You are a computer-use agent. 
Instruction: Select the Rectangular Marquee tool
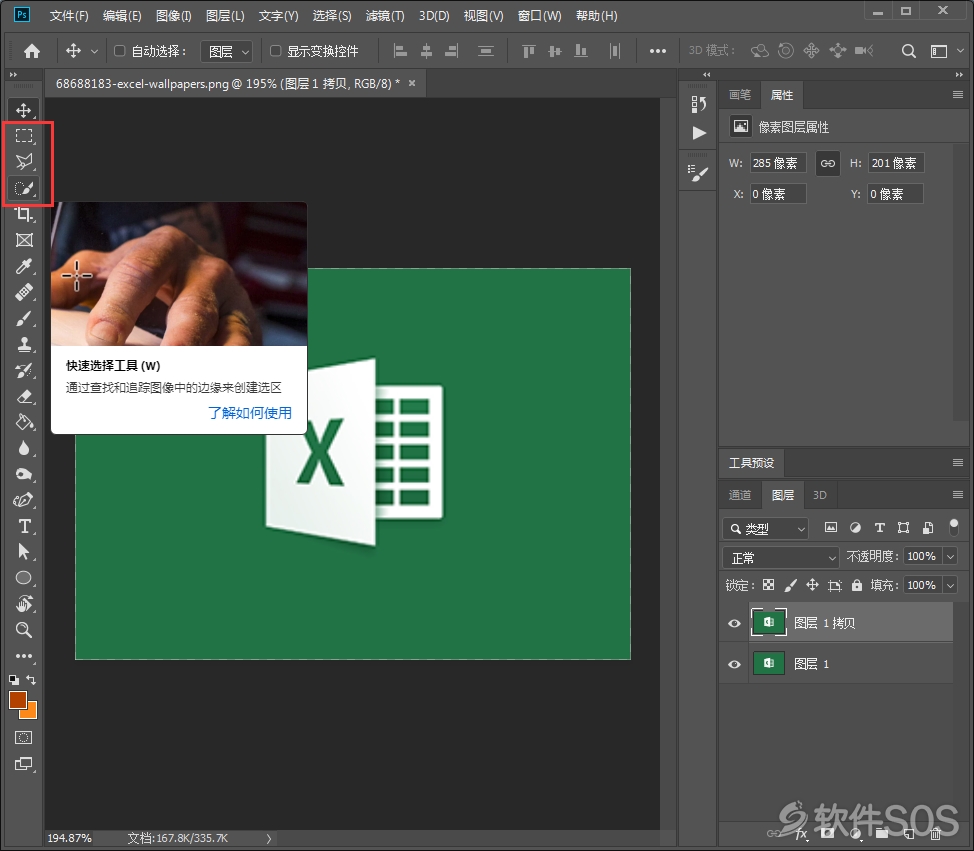click(24, 136)
